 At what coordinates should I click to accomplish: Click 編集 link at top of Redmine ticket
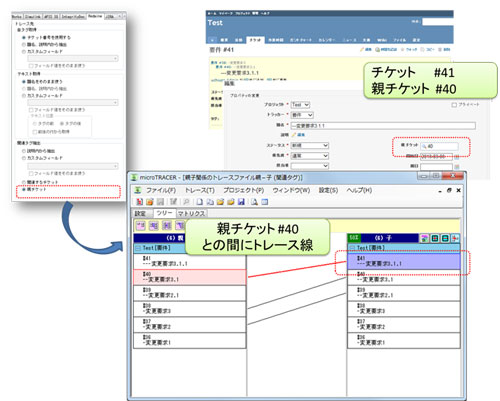tap(366, 50)
